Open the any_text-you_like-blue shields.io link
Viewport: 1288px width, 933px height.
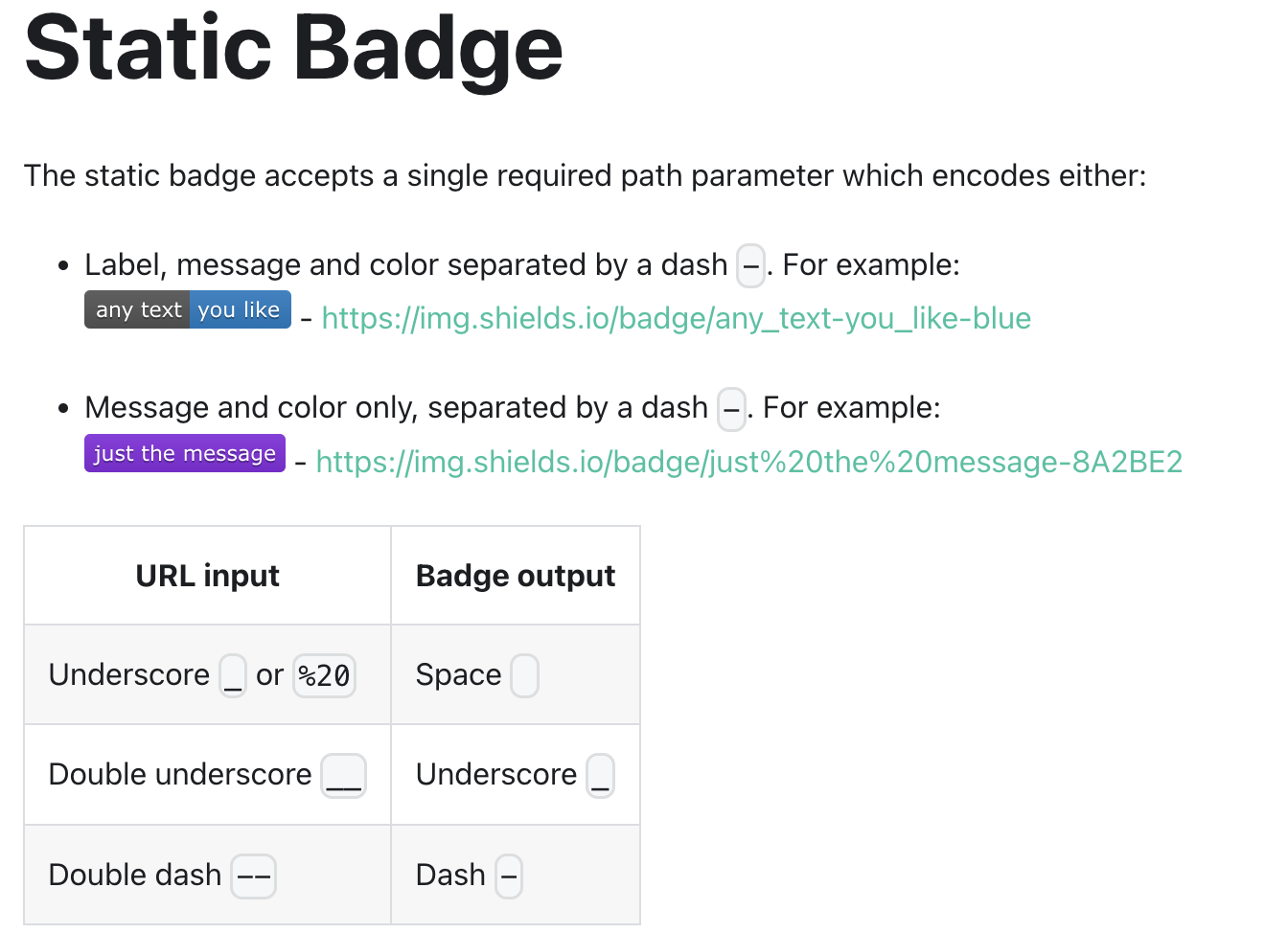coord(676,318)
